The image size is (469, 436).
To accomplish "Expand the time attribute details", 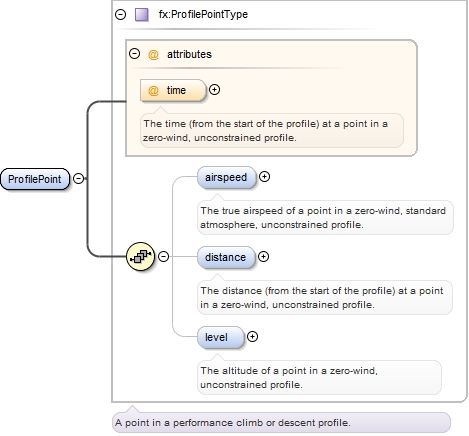I will (x=214, y=90).
